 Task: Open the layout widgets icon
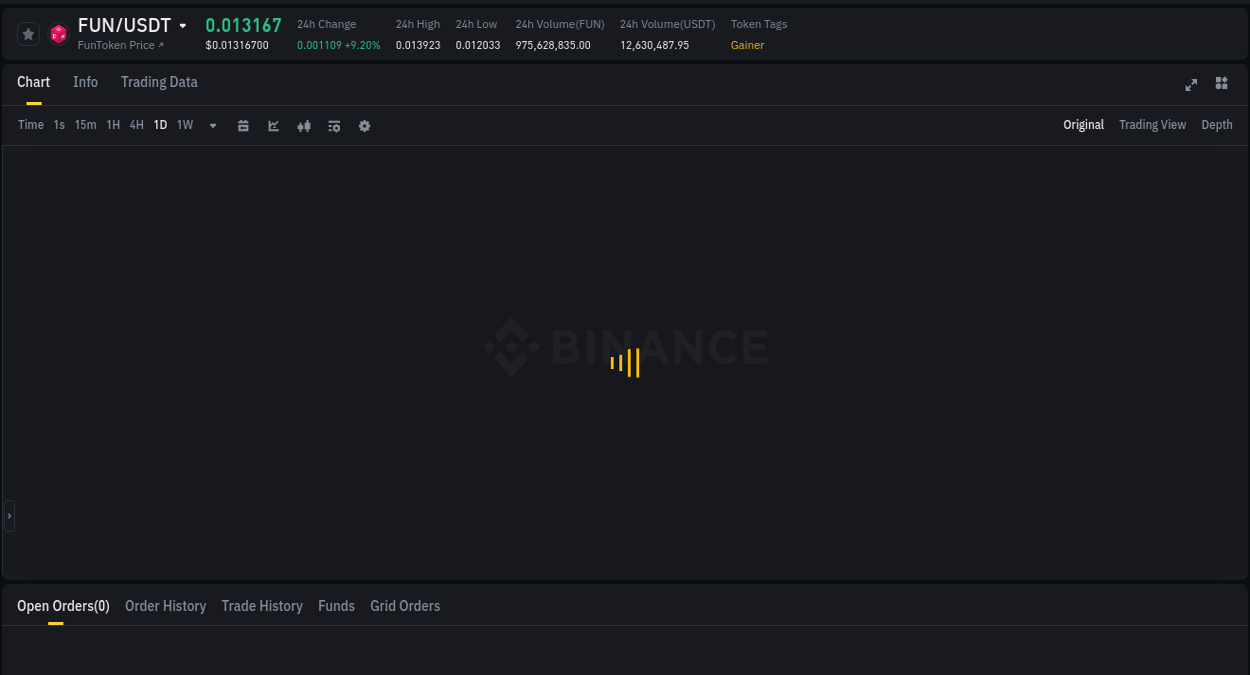pyautogui.click(x=1221, y=84)
